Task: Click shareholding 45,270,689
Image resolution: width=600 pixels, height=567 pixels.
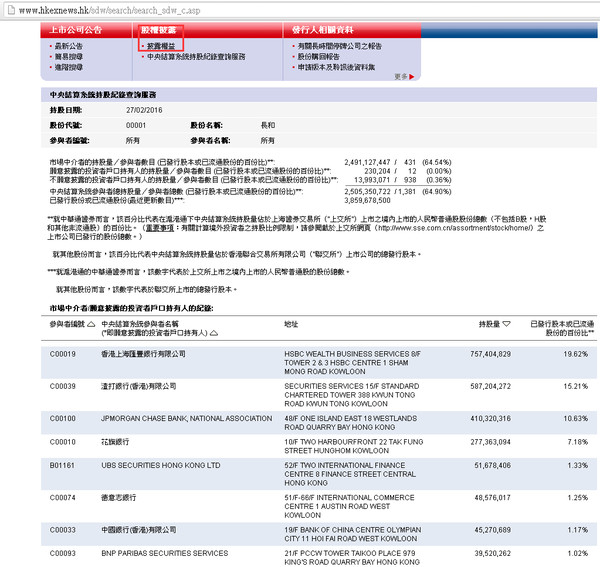Action: point(492,530)
